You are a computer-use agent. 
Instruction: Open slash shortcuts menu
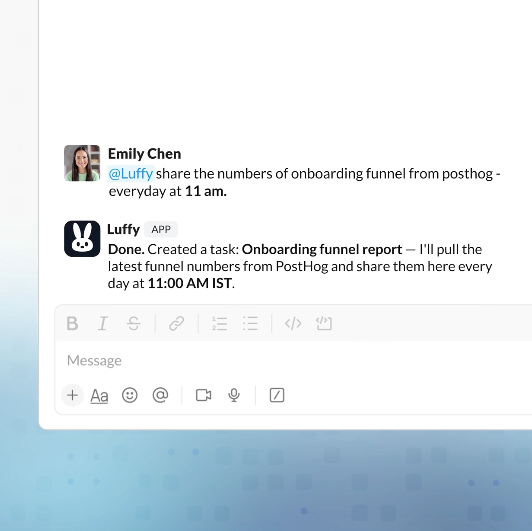click(x=277, y=395)
